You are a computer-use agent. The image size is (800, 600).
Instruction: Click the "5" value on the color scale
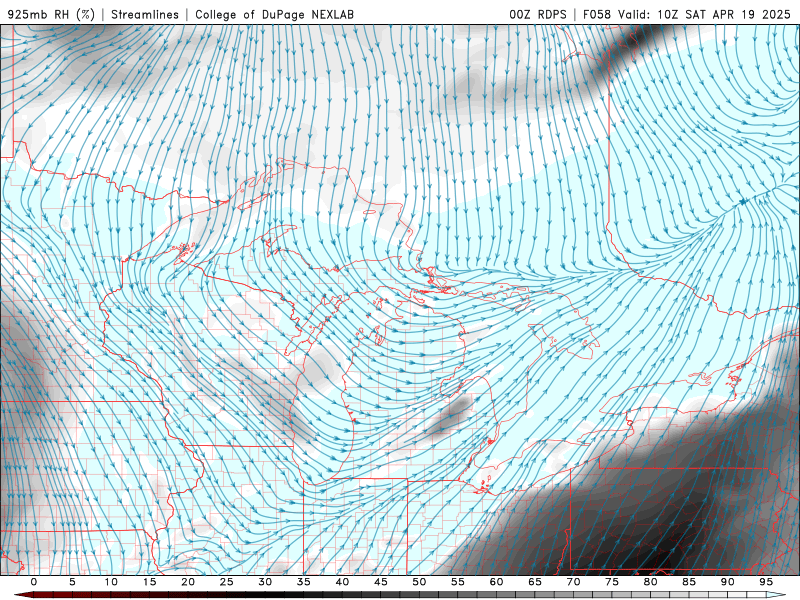72,582
